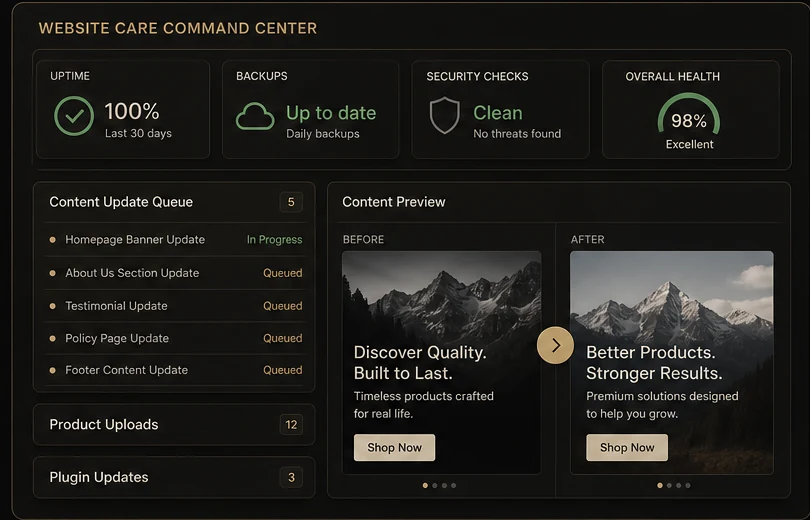Click the UPTIME card label
Image resolution: width=810 pixels, height=520 pixels.
pyautogui.click(x=70, y=76)
